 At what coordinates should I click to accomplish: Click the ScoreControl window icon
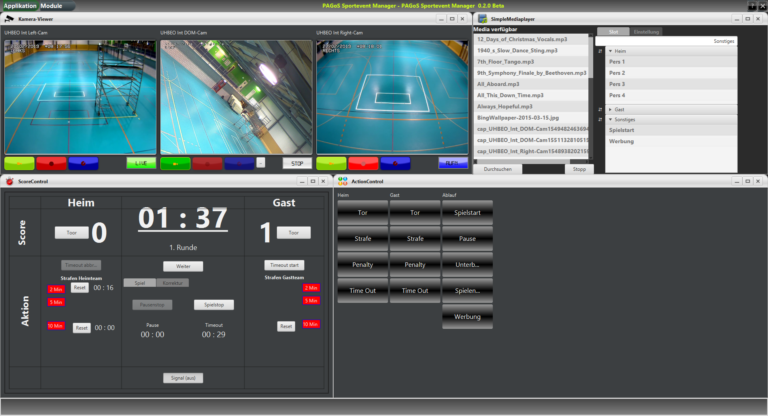click(x=10, y=181)
